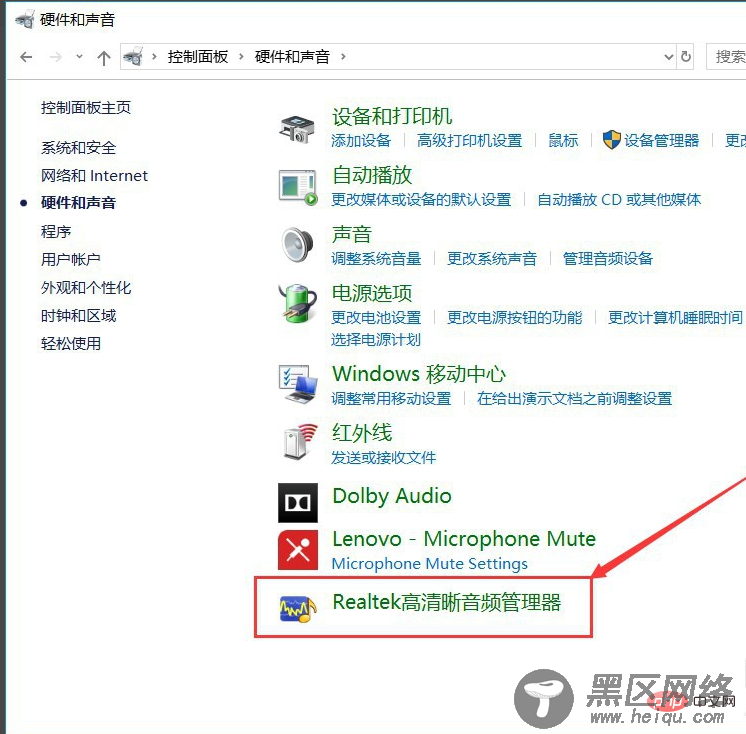The image size is (746, 734).
Task: Open Dolby Audio heading
Action: (392, 496)
